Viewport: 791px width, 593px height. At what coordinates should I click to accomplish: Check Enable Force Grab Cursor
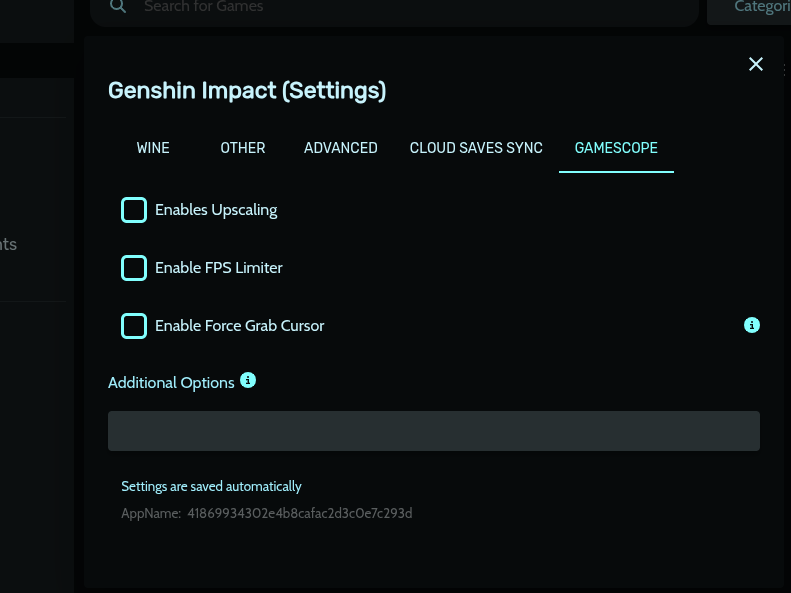point(134,326)
